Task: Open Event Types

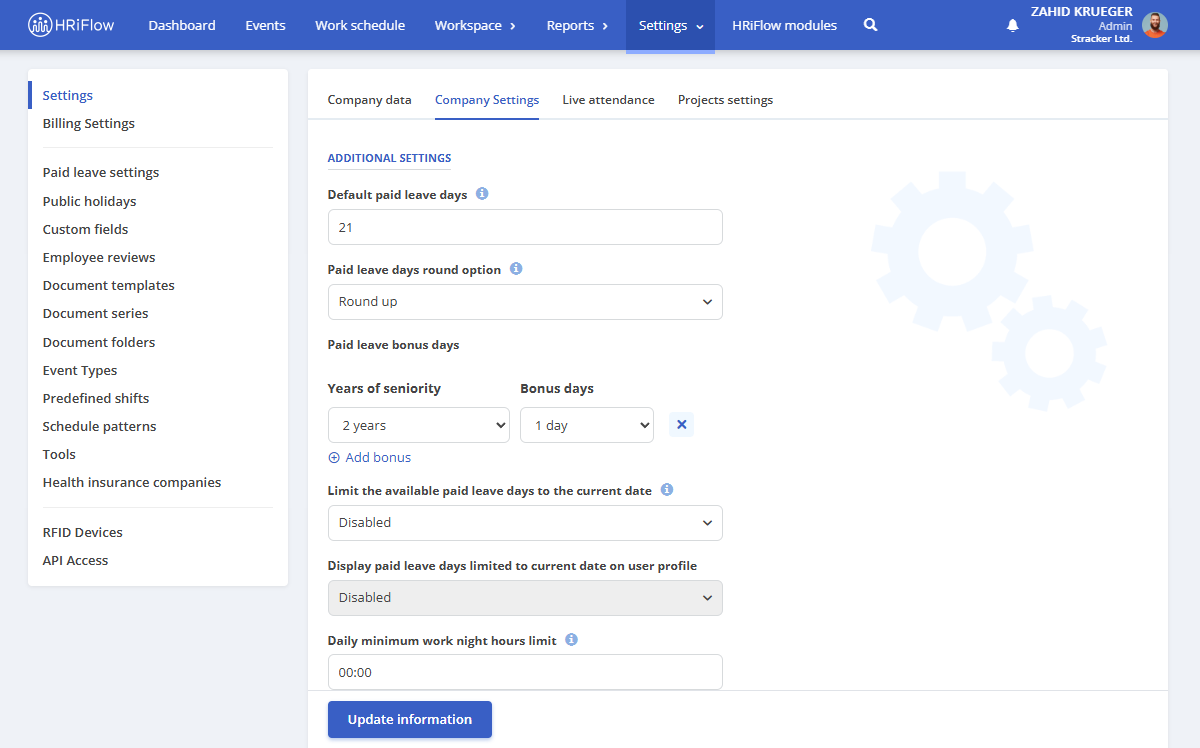Action: coord(80,370)
